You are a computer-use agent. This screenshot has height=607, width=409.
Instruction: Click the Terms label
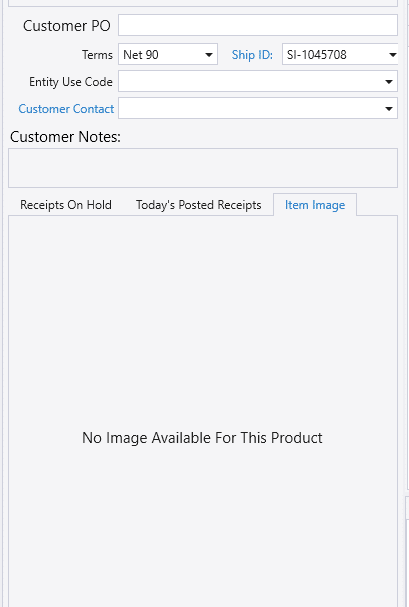coord(97,55)
